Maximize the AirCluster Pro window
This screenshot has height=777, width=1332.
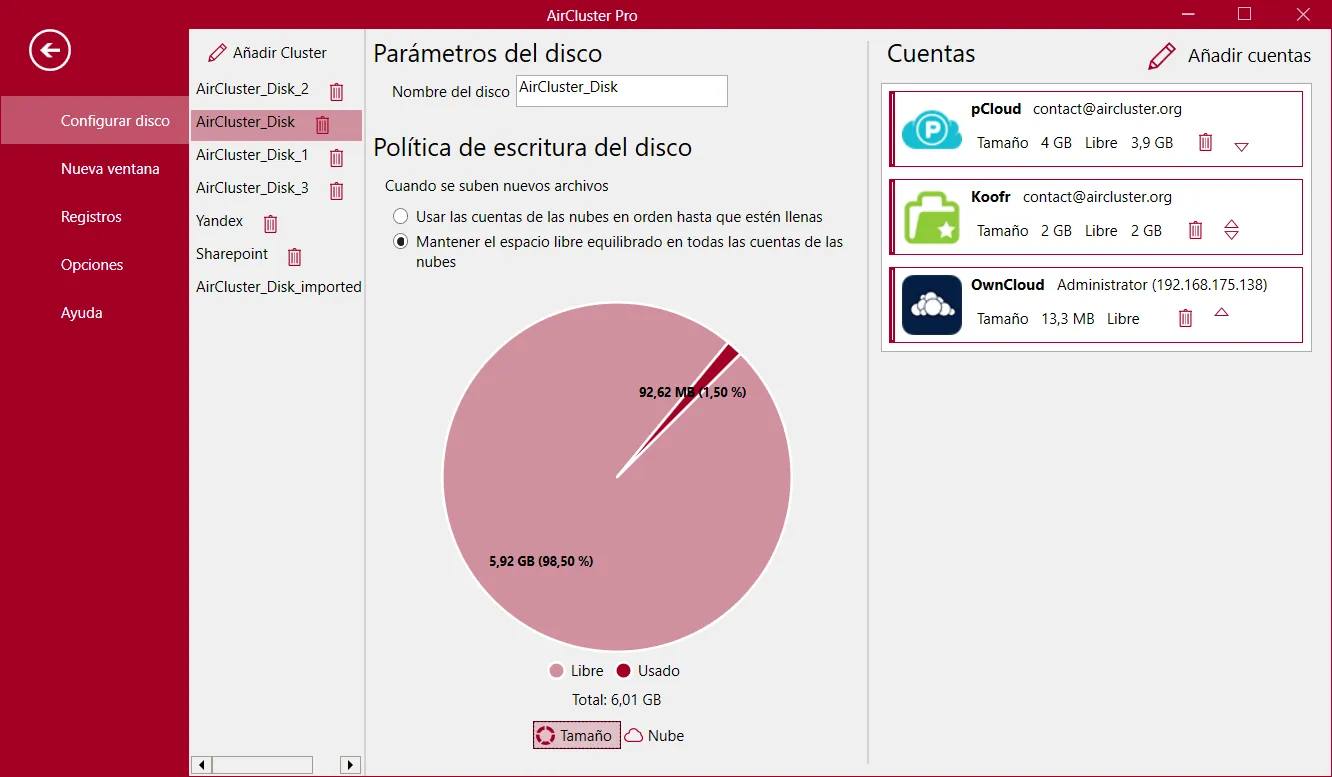pyautogui.click(x=1245, y=14)
